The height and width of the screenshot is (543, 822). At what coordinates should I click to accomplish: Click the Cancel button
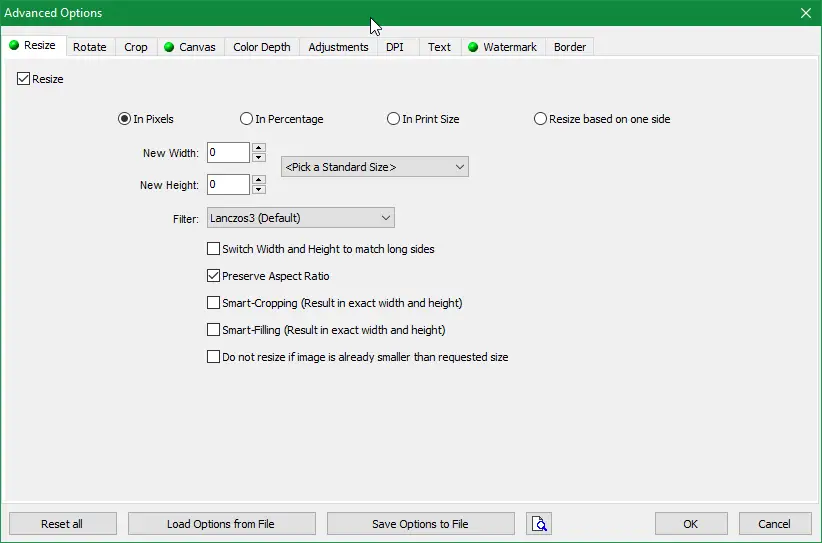click(775, 524)
